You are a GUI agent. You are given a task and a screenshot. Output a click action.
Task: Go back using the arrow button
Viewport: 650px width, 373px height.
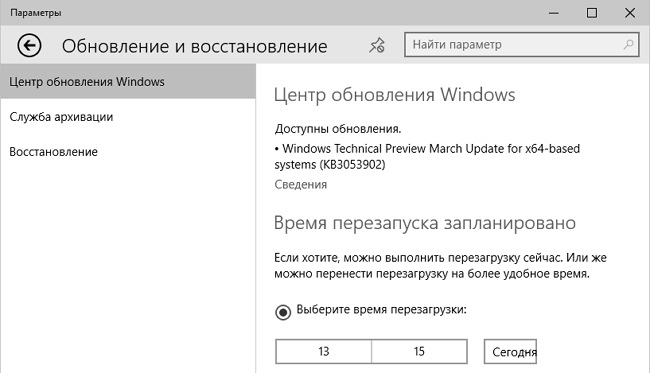point(29,45)
